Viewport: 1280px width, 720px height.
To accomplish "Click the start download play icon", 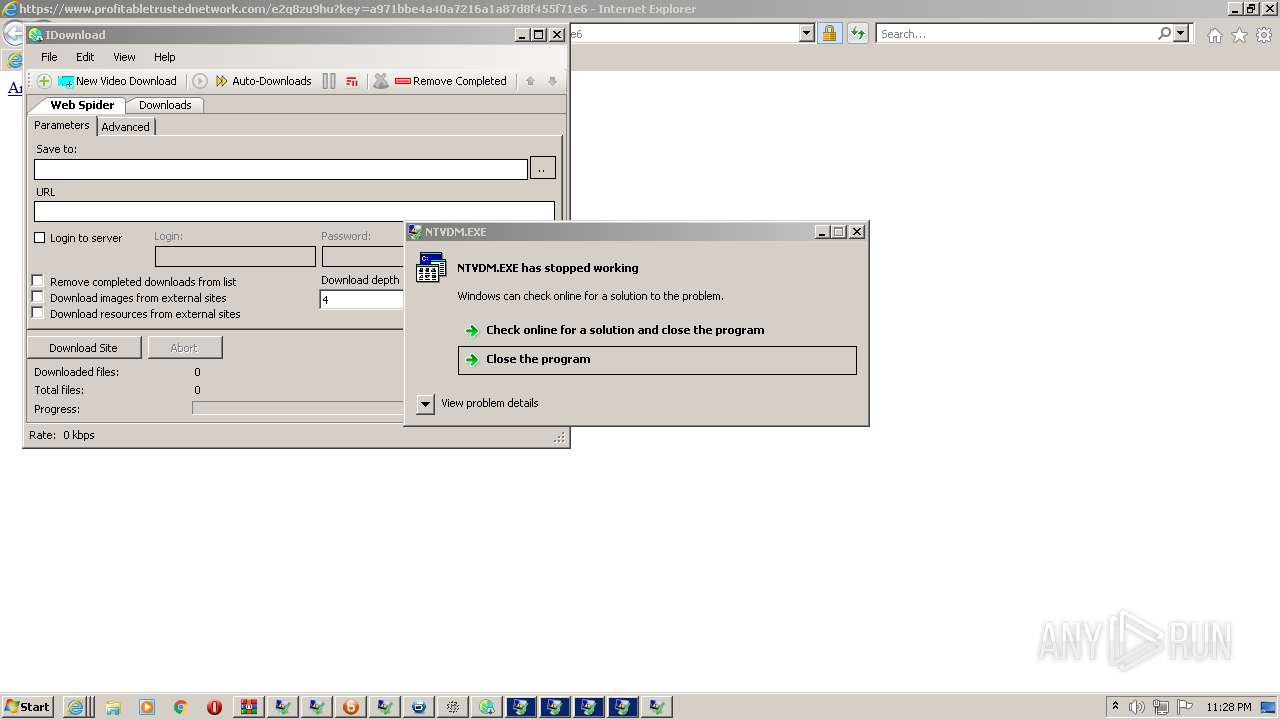I will pyautogui.click(x=200, y=81).
